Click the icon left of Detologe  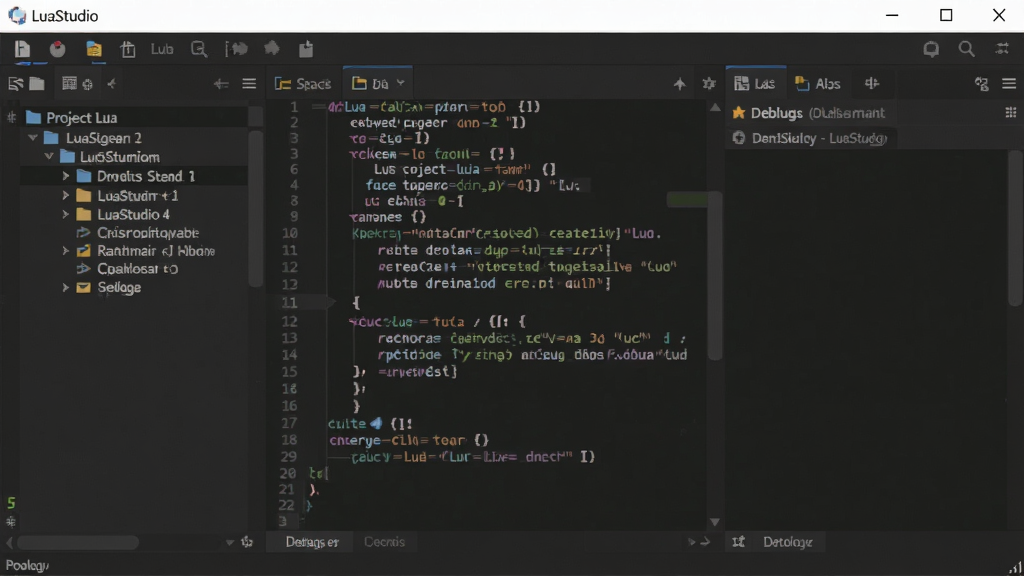(739, 542)
